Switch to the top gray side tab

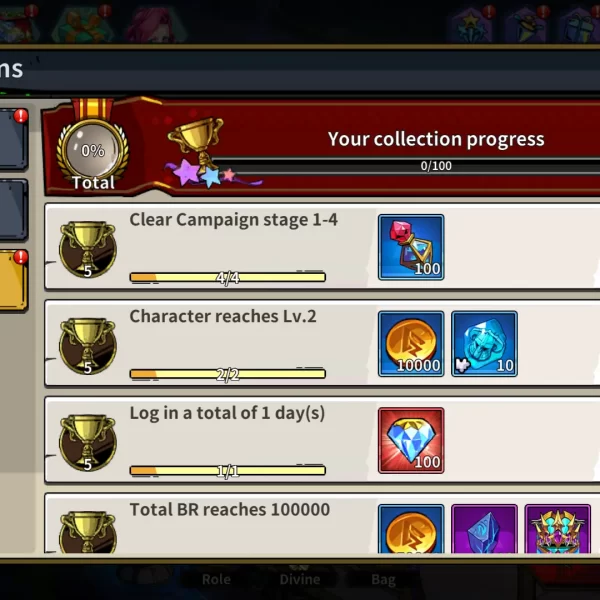(13, 140)
